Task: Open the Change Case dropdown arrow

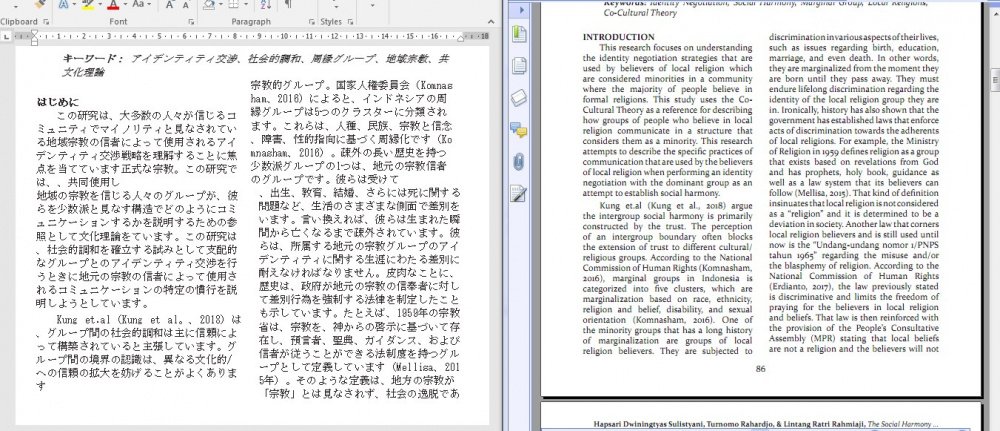Action: pyautogui.click(x=149, y=4)
